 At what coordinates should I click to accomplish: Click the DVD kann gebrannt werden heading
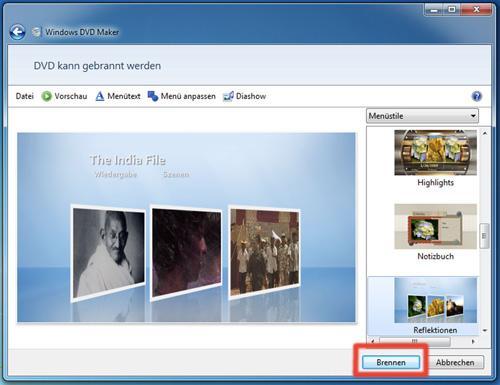click(x=97, y=66)
